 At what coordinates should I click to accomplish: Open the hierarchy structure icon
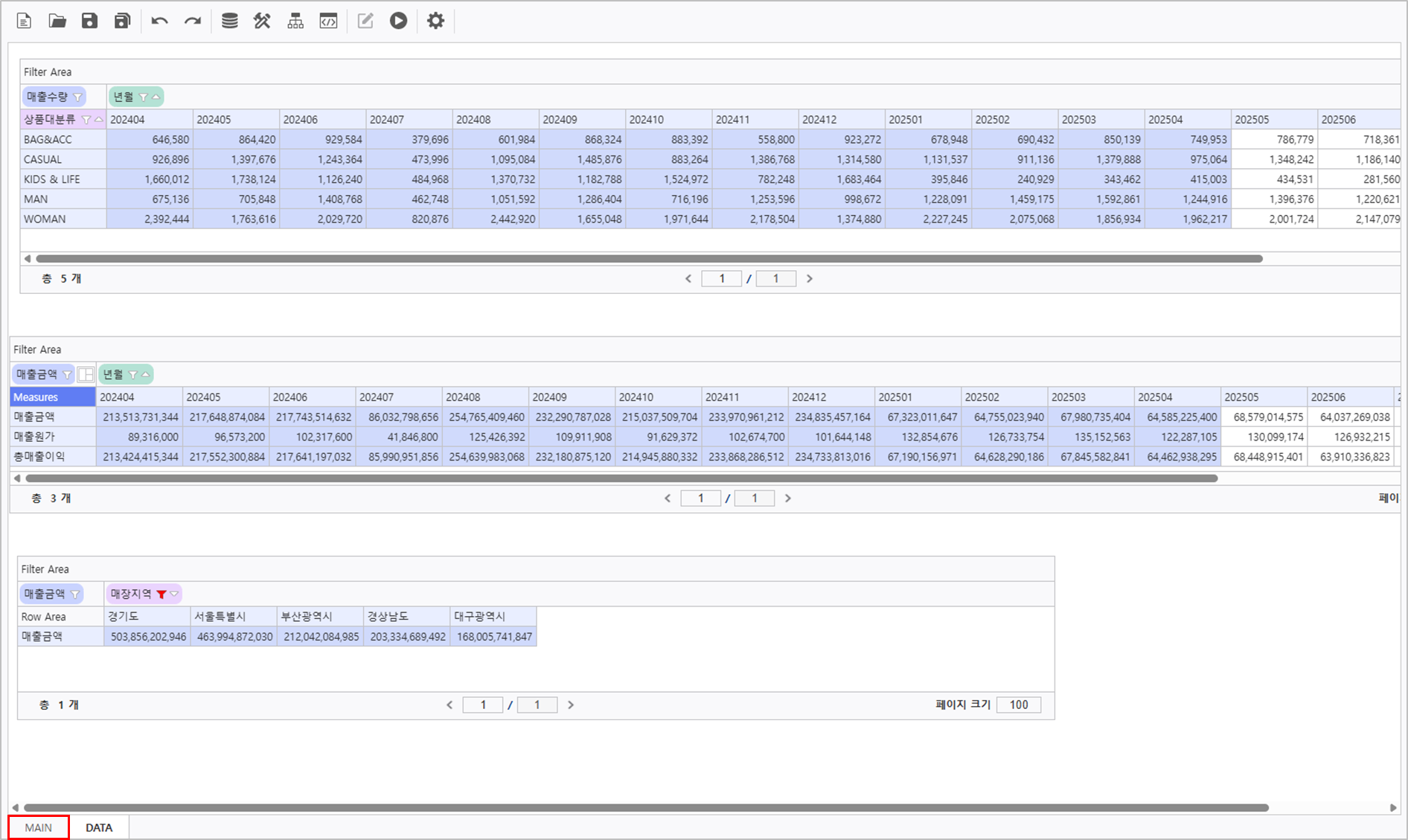coord(295,21)
